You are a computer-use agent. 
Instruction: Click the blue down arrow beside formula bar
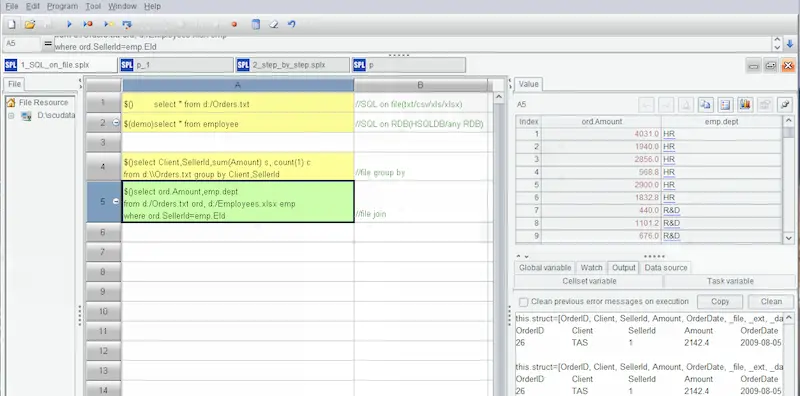[x=790, y=44]
